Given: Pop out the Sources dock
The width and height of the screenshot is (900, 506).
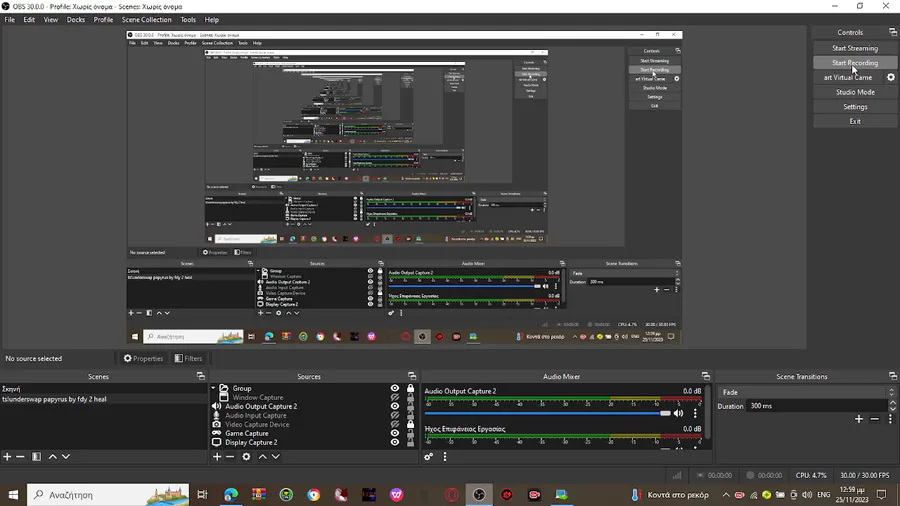Looking at the screenshot, I should click(x=412, y=376).
